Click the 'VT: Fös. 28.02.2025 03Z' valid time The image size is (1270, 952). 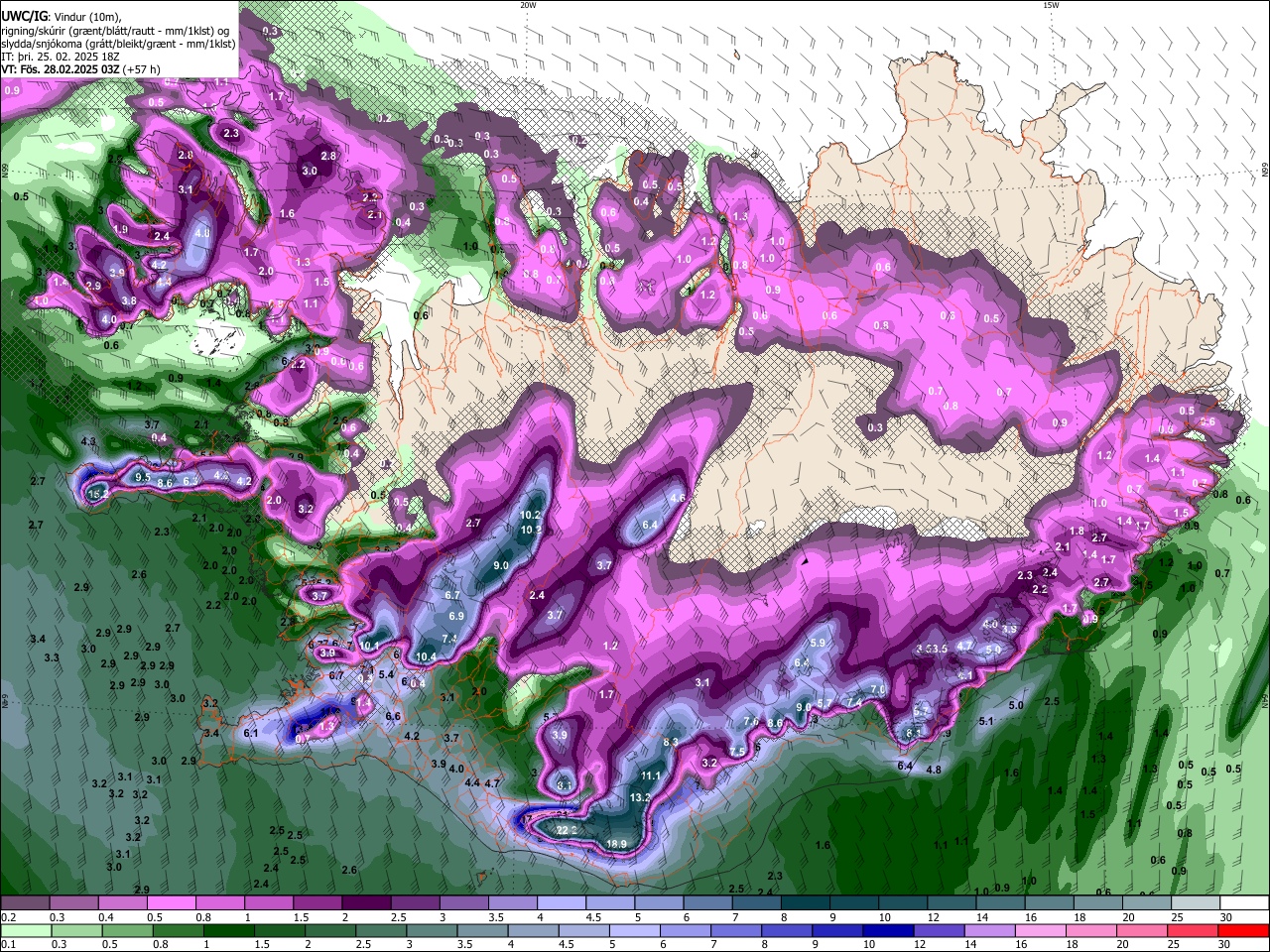pos(61,70)
